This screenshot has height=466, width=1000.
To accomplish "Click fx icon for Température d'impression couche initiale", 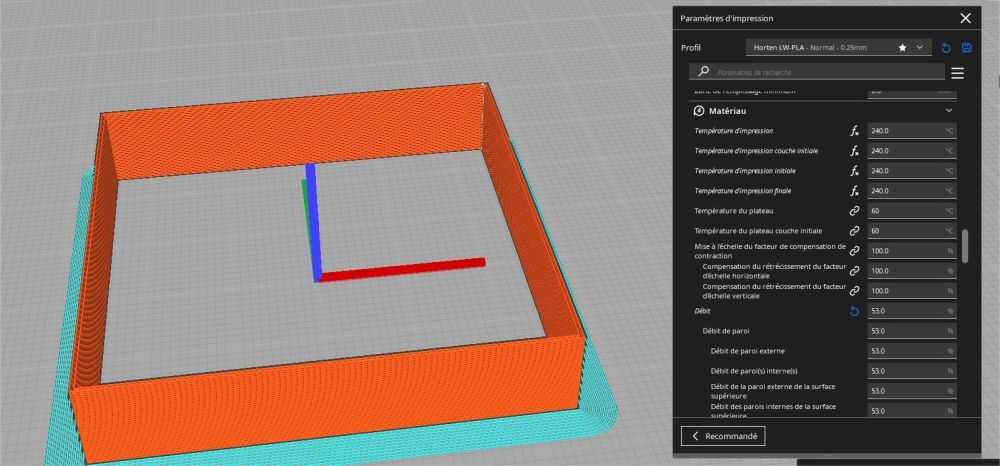I will [x=855, y=151].
